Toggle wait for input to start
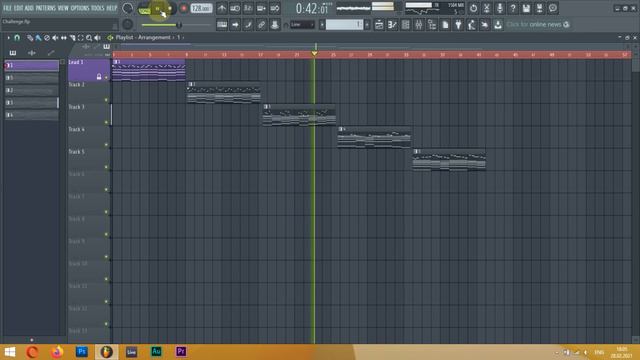The height and width of the screenshot is (360, 640). pyautogui.click(x=235, y=8)
